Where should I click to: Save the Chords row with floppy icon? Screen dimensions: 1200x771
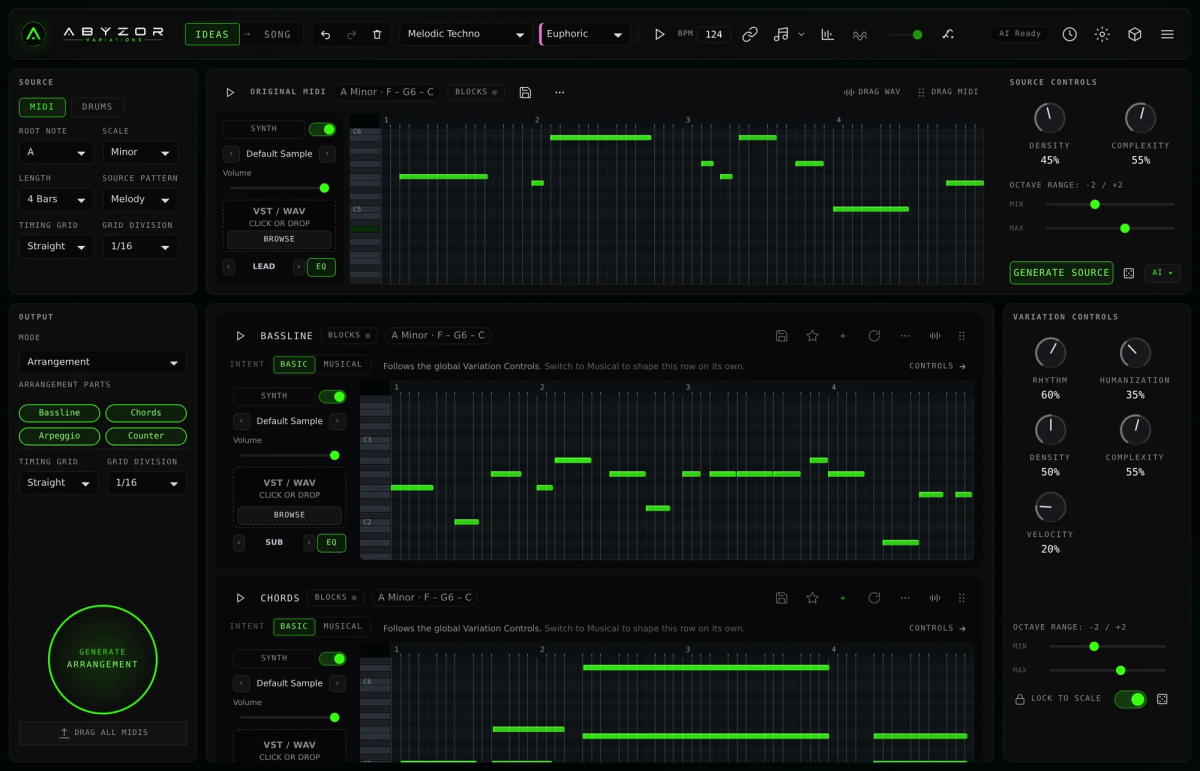click(782, 598)
